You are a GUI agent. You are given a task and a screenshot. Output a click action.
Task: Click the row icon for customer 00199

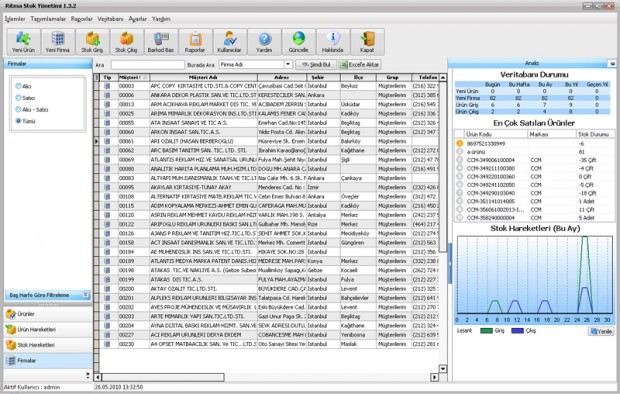tap(107, 280)
